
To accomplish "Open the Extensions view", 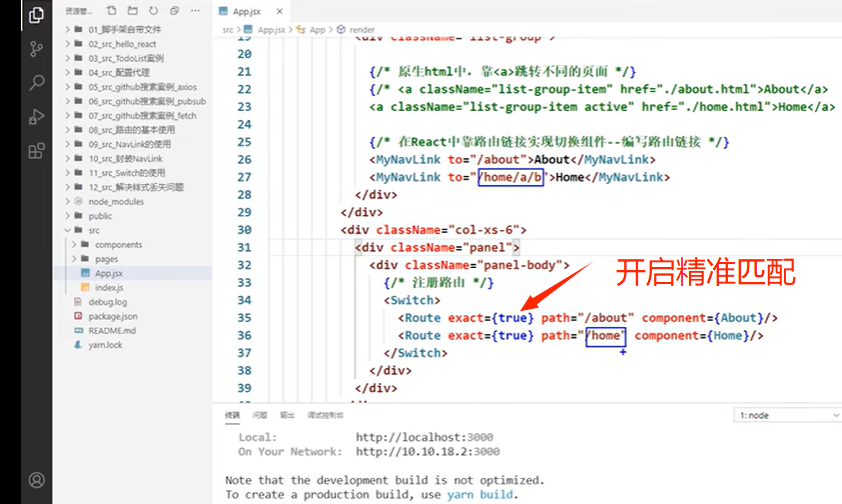I will click(x=37, y=151).
